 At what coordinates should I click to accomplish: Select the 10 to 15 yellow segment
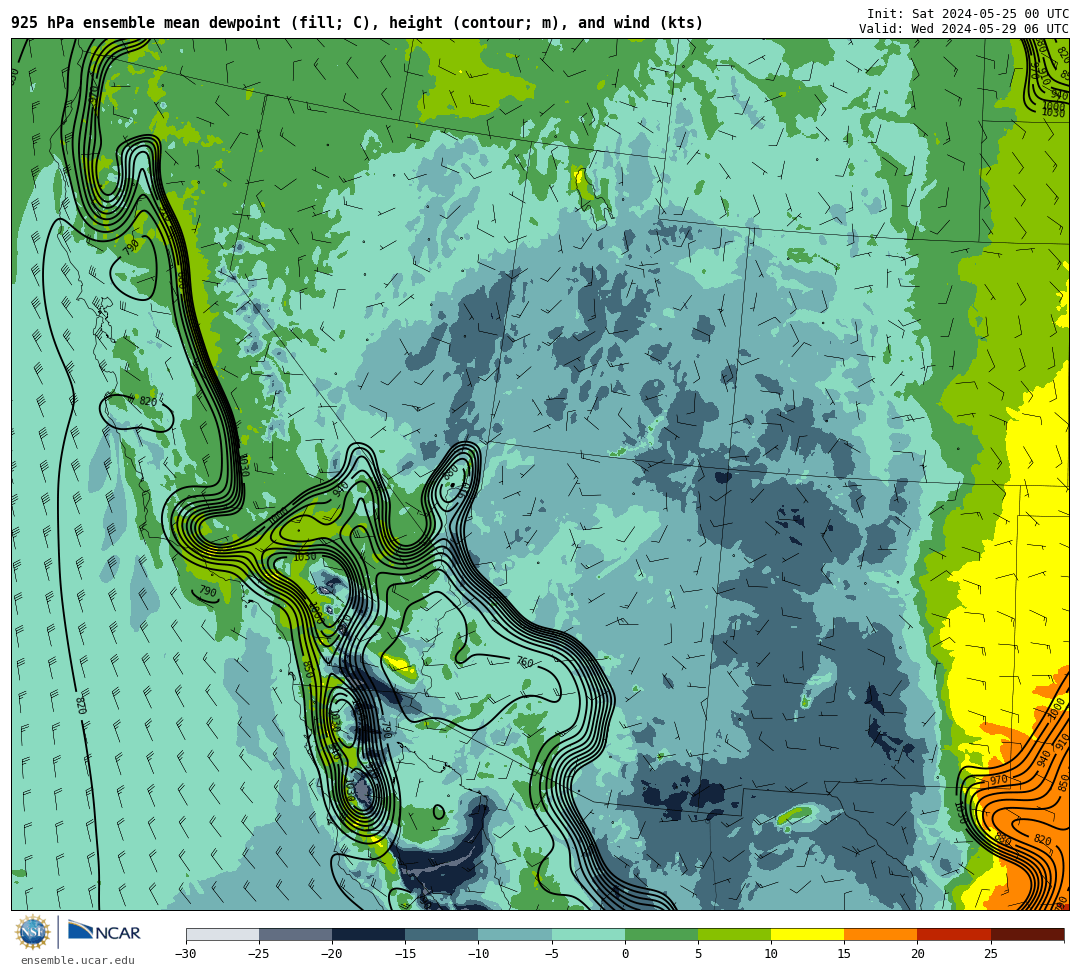coord(807,934)
